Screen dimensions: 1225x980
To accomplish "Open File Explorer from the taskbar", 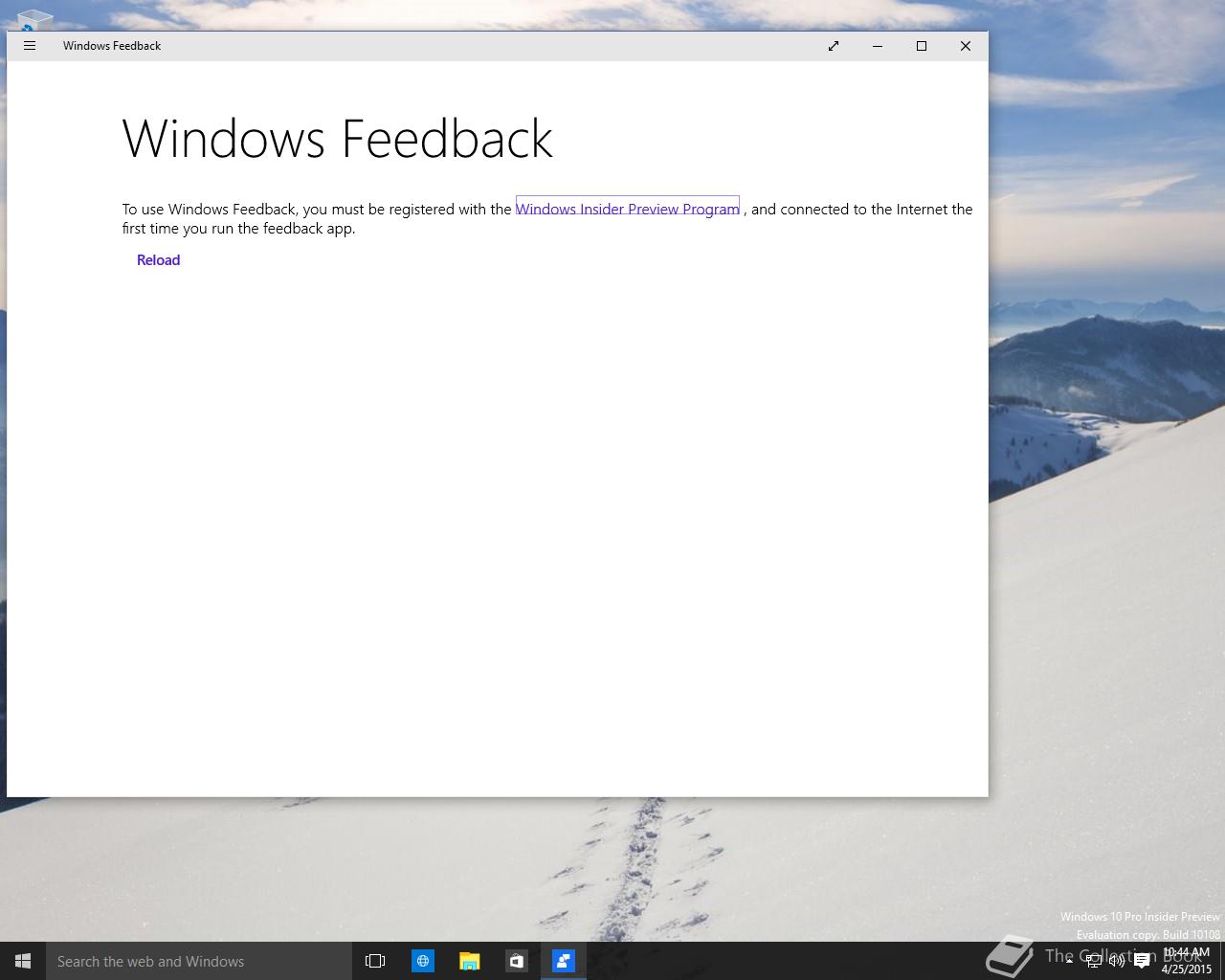I will point(469,961).
